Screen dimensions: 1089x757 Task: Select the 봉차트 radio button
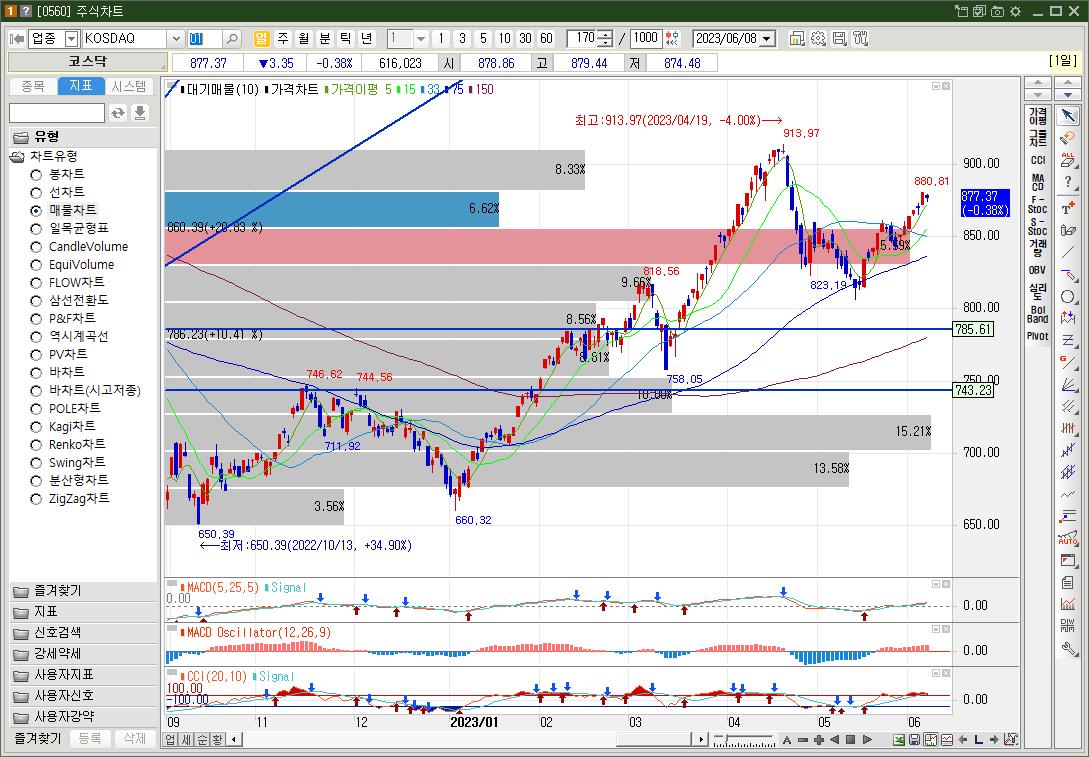(x=36, y=174)
